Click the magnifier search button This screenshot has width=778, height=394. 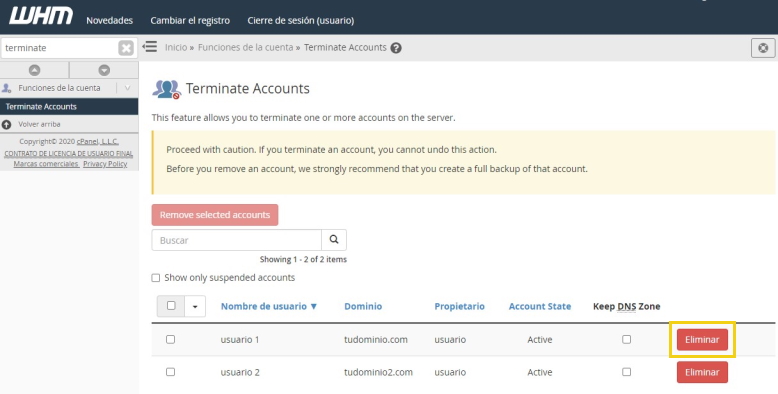tap(334, 240)
